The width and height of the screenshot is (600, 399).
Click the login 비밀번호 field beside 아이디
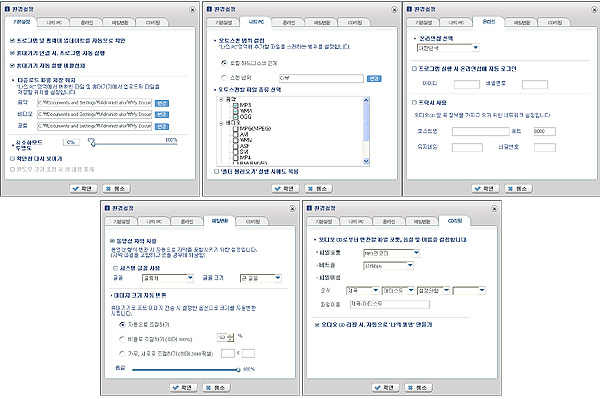[x=535, y=84]
